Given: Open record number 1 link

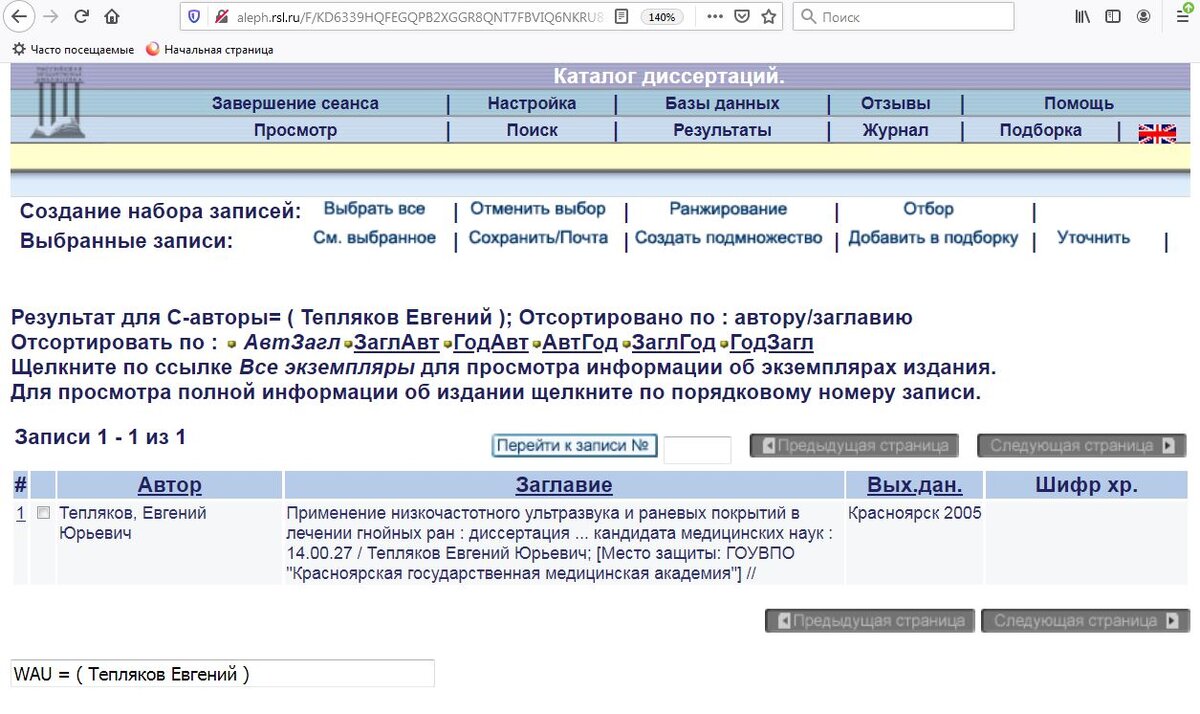Looking at the screenshot, I should click(x=20, y=513).
